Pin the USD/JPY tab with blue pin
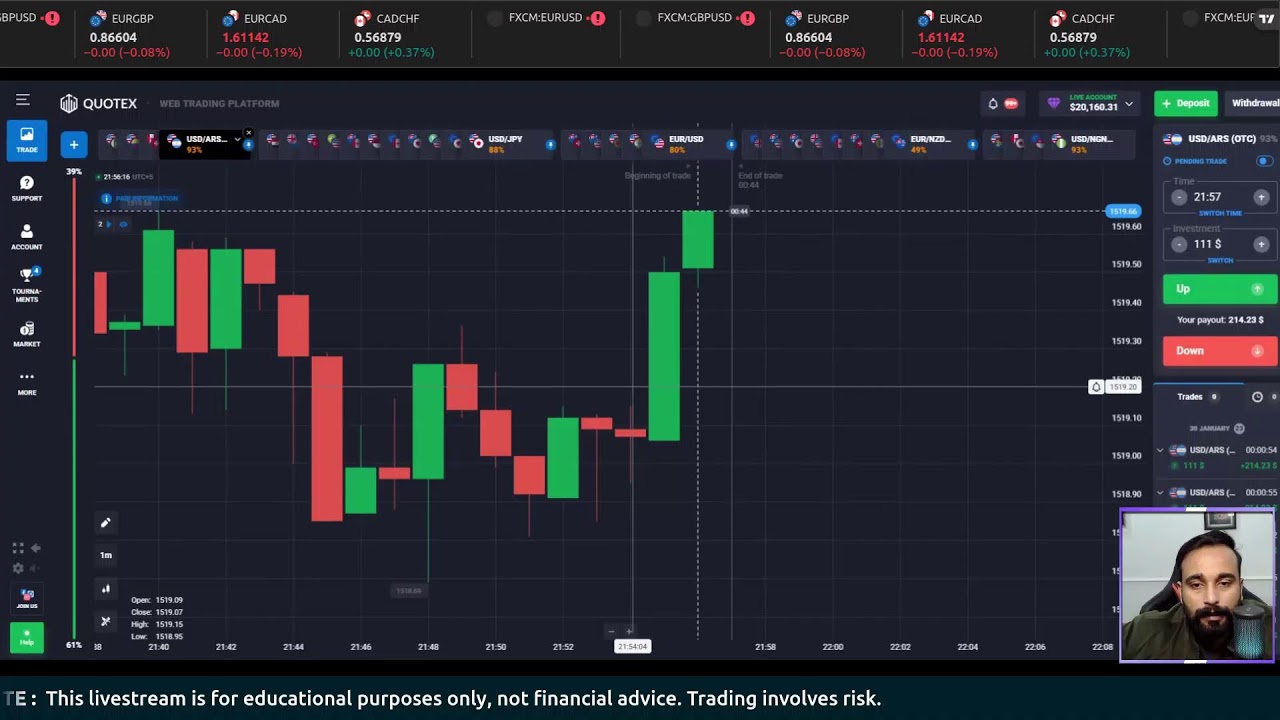1280x720 pixels. point(550,145)
